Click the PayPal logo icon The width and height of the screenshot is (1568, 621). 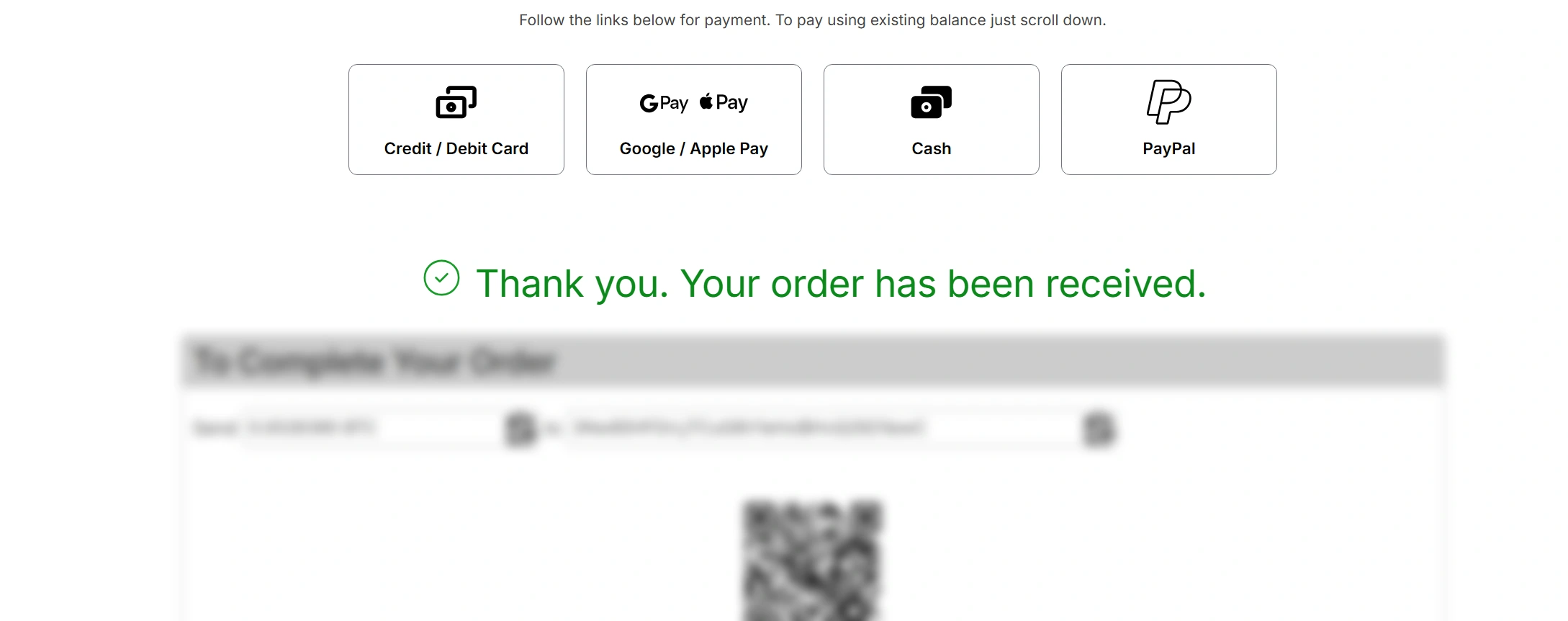click(x=1168, y=102)
